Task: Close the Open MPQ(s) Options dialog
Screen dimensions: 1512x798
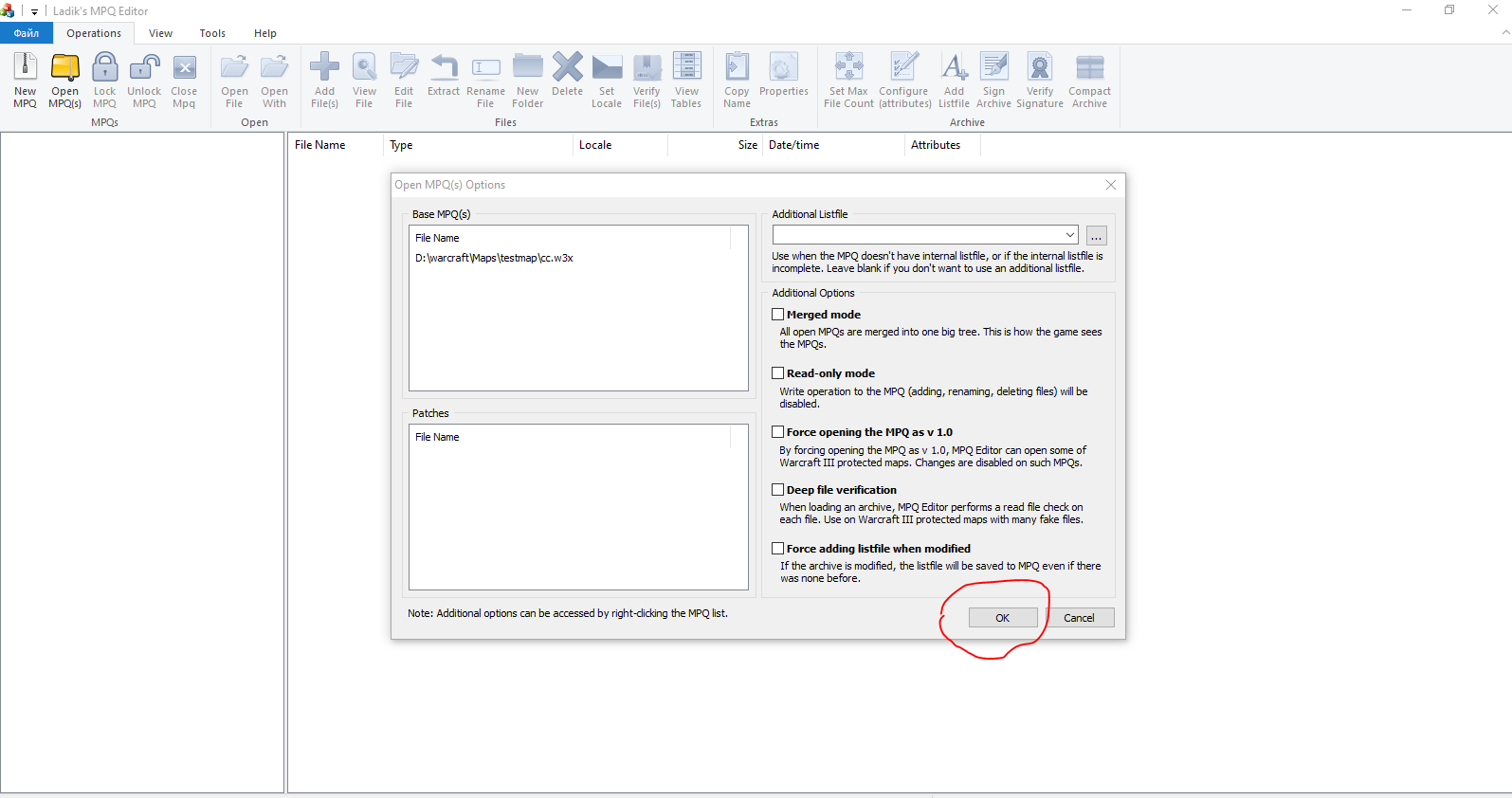Action: point(1111,185)
